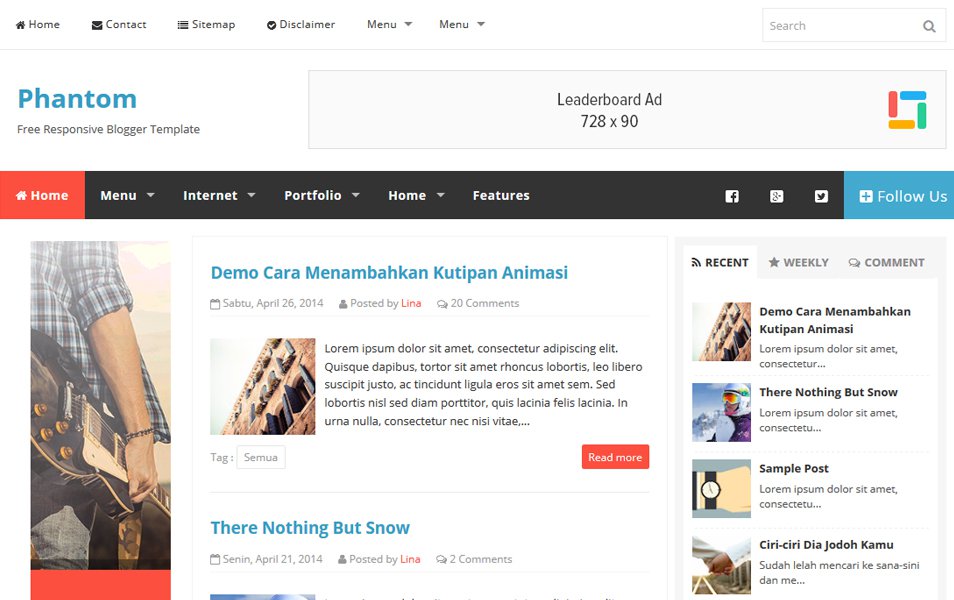Click sidebar skier thumbnail
This screenshot has width=954, height=600.
721,412
